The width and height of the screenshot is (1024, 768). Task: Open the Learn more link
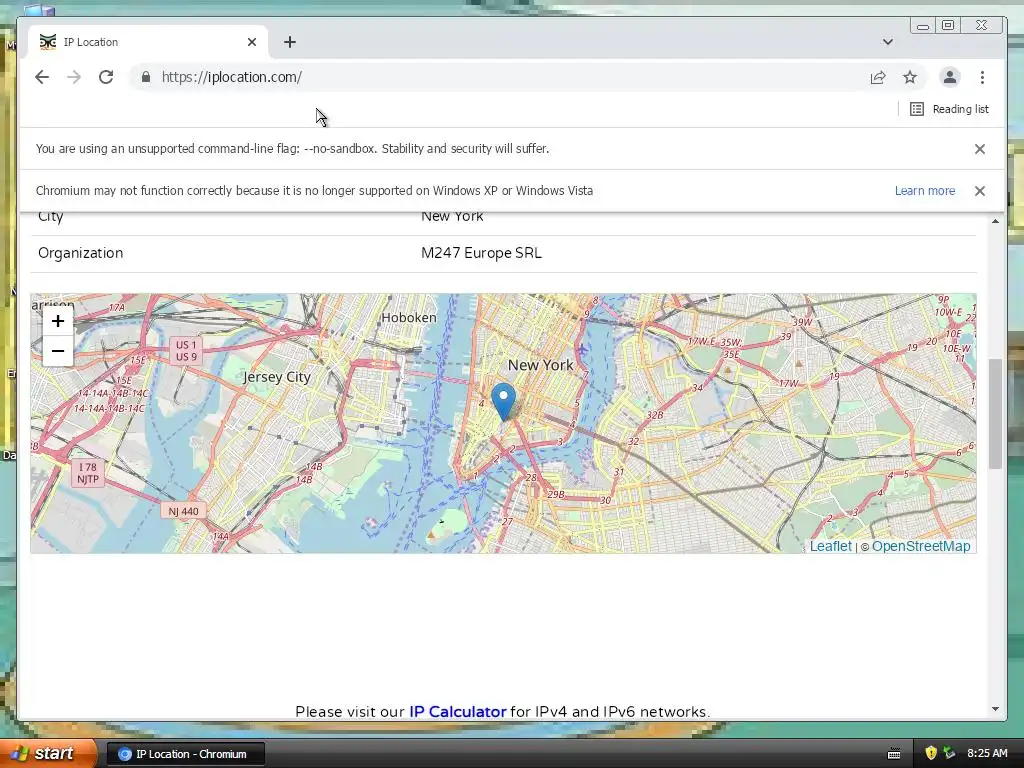(x=925, y=191)
